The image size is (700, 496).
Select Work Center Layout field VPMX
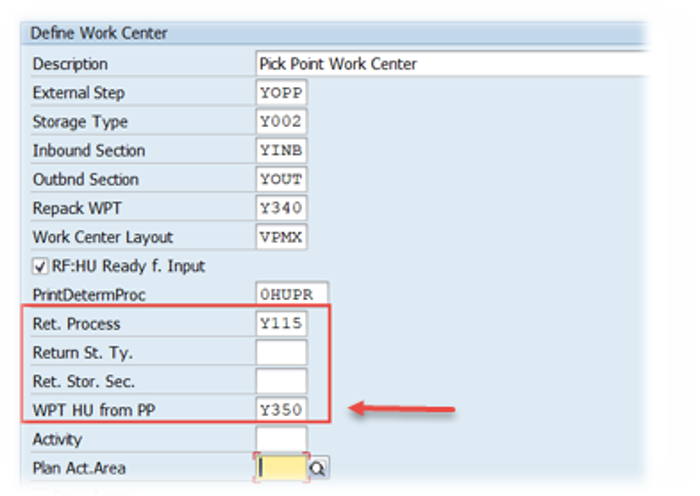281,237
